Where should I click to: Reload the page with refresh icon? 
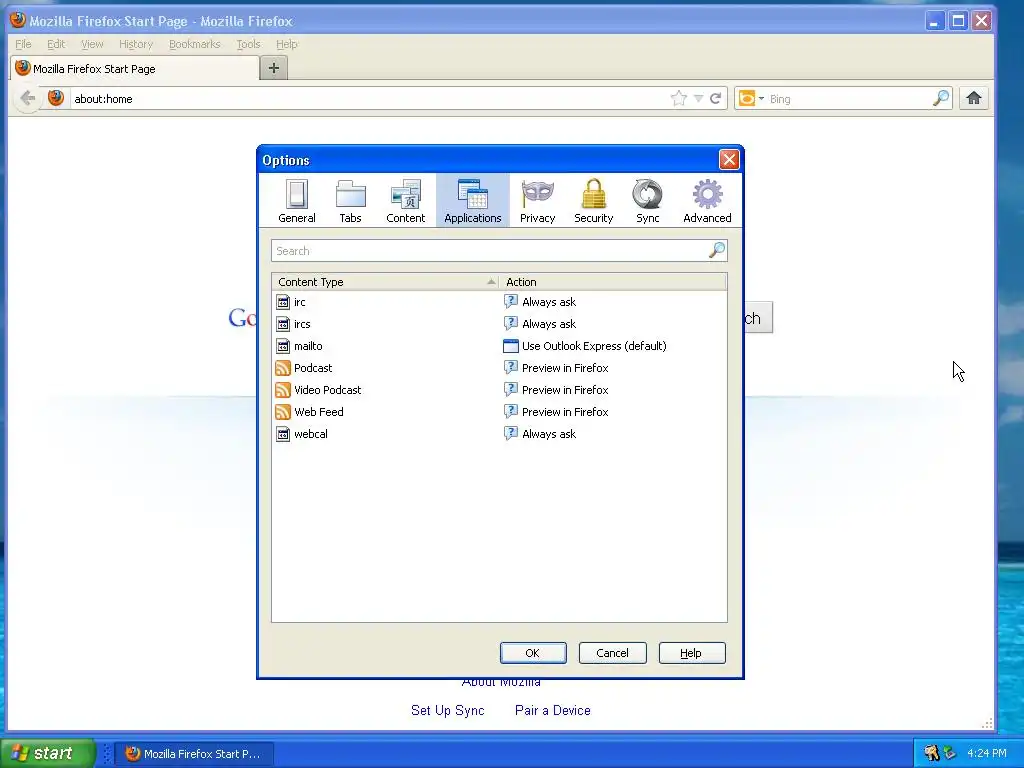(715, 99)
